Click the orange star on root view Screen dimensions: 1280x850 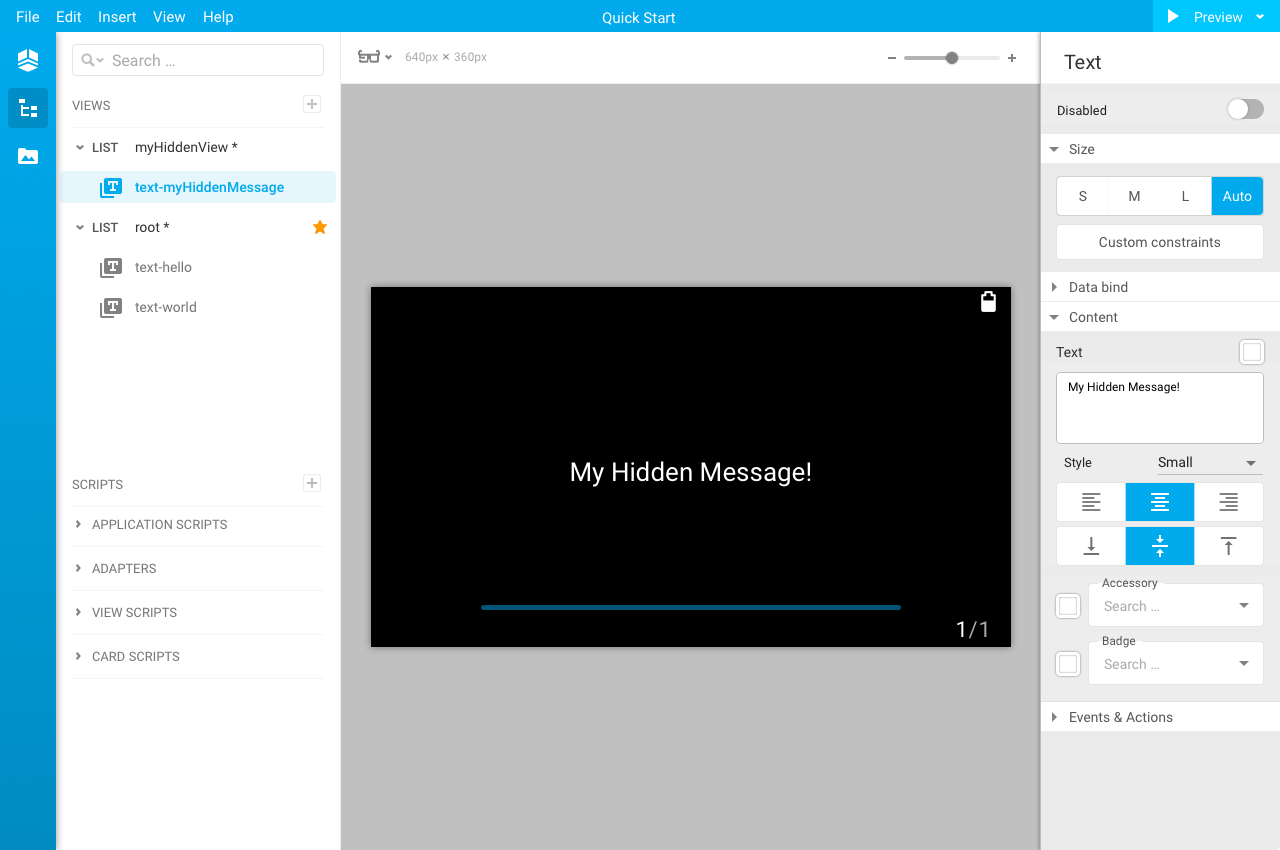coord(320,227)
